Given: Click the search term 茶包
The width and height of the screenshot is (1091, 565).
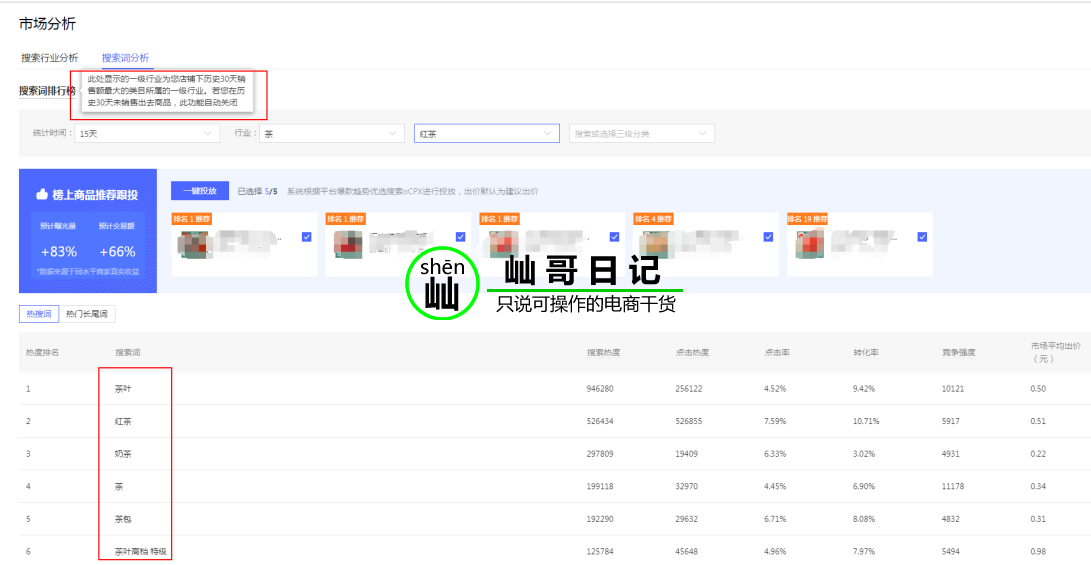Looking at the screenshot, I should [123, 519].
